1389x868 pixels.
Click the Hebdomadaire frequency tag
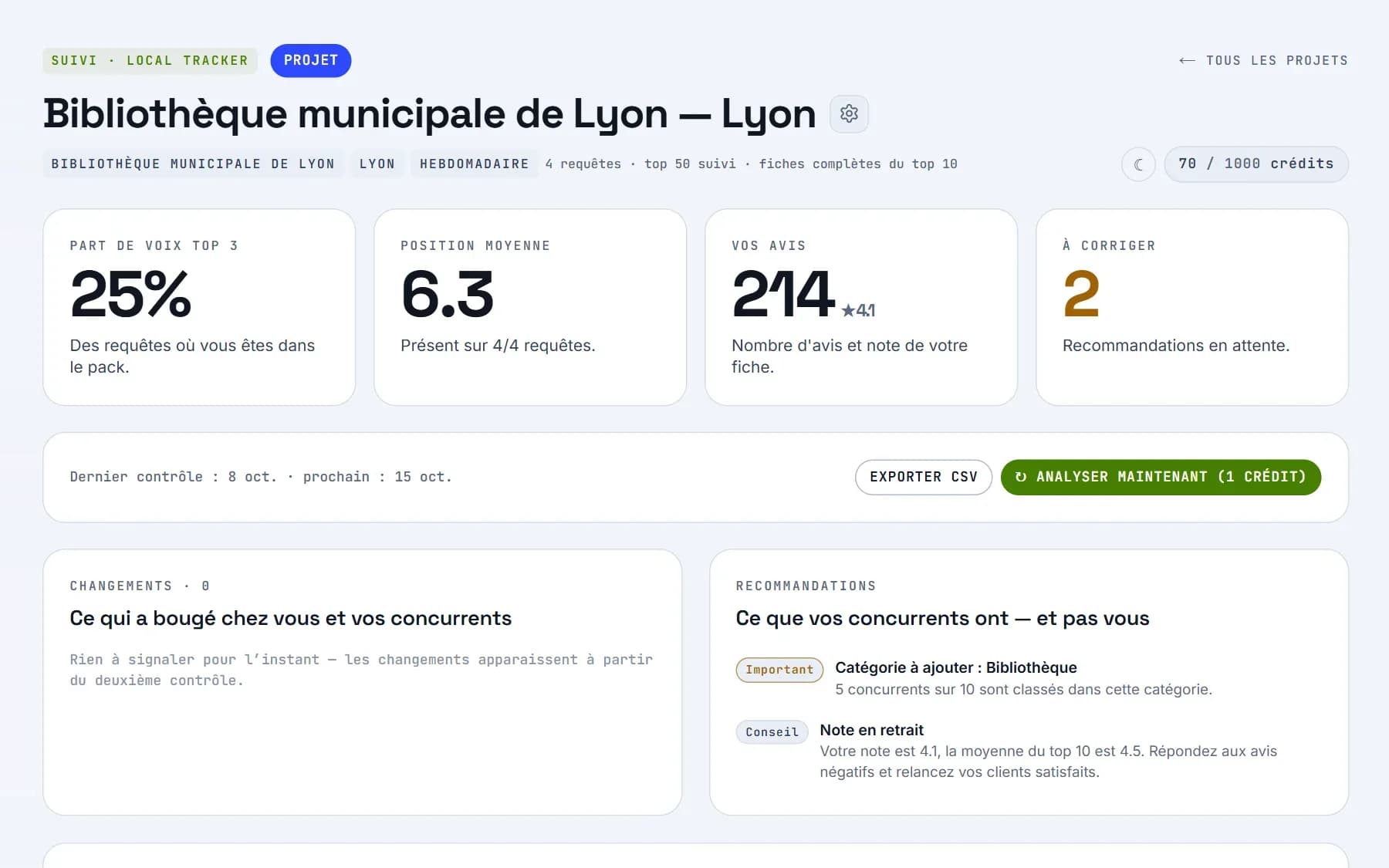click(x=475, y=164)
